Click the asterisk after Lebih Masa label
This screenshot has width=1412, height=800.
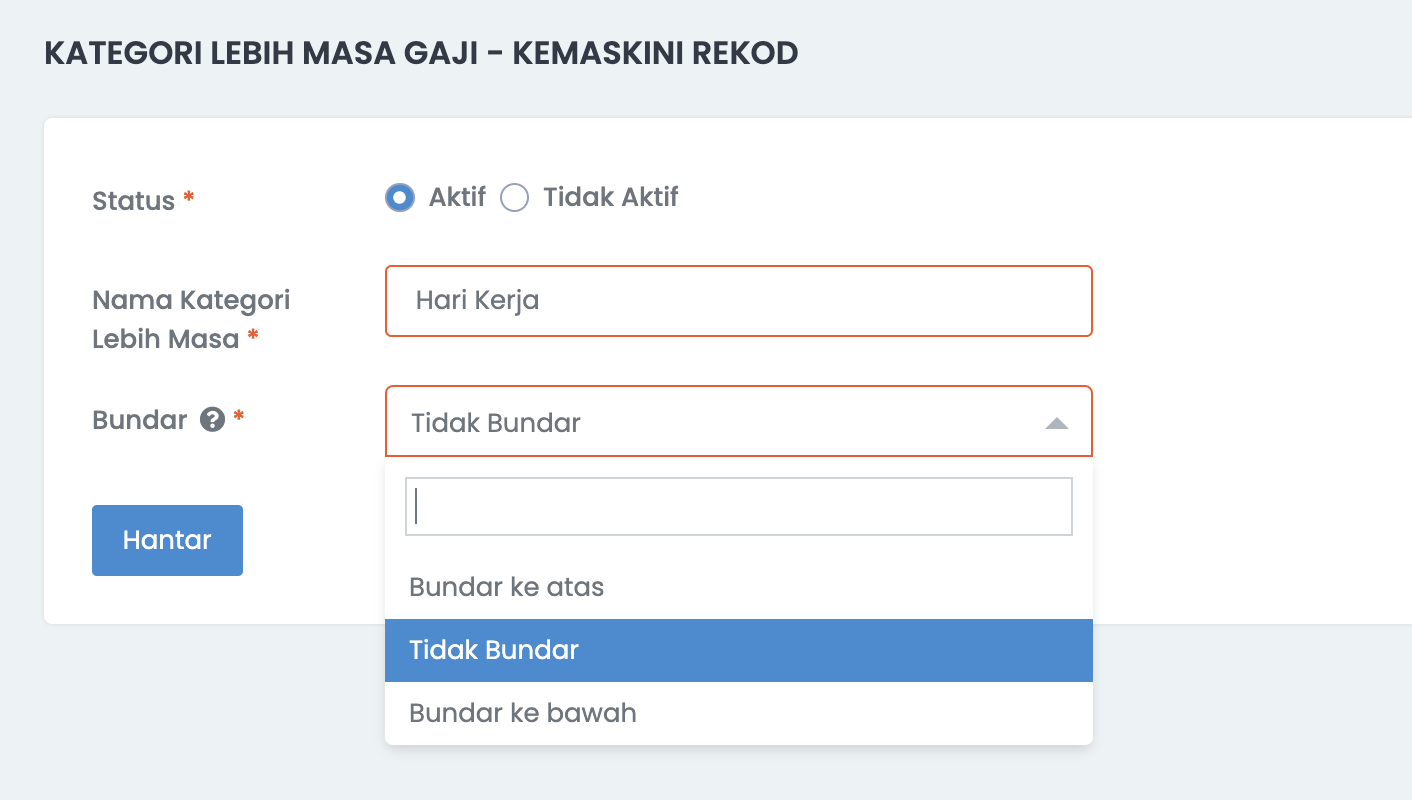click(x=253, y=336)
